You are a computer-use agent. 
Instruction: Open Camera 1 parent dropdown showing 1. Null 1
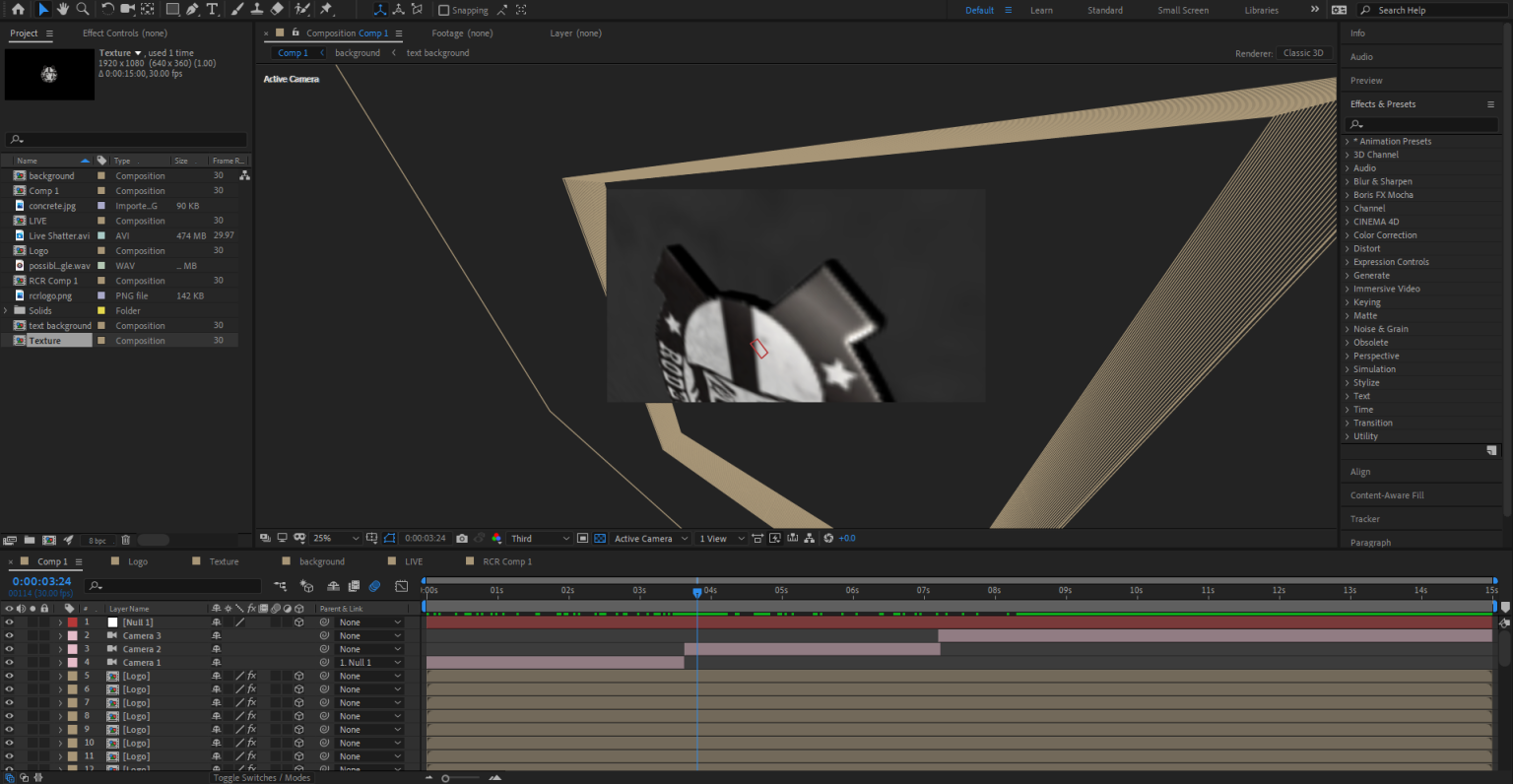(369, 662)
